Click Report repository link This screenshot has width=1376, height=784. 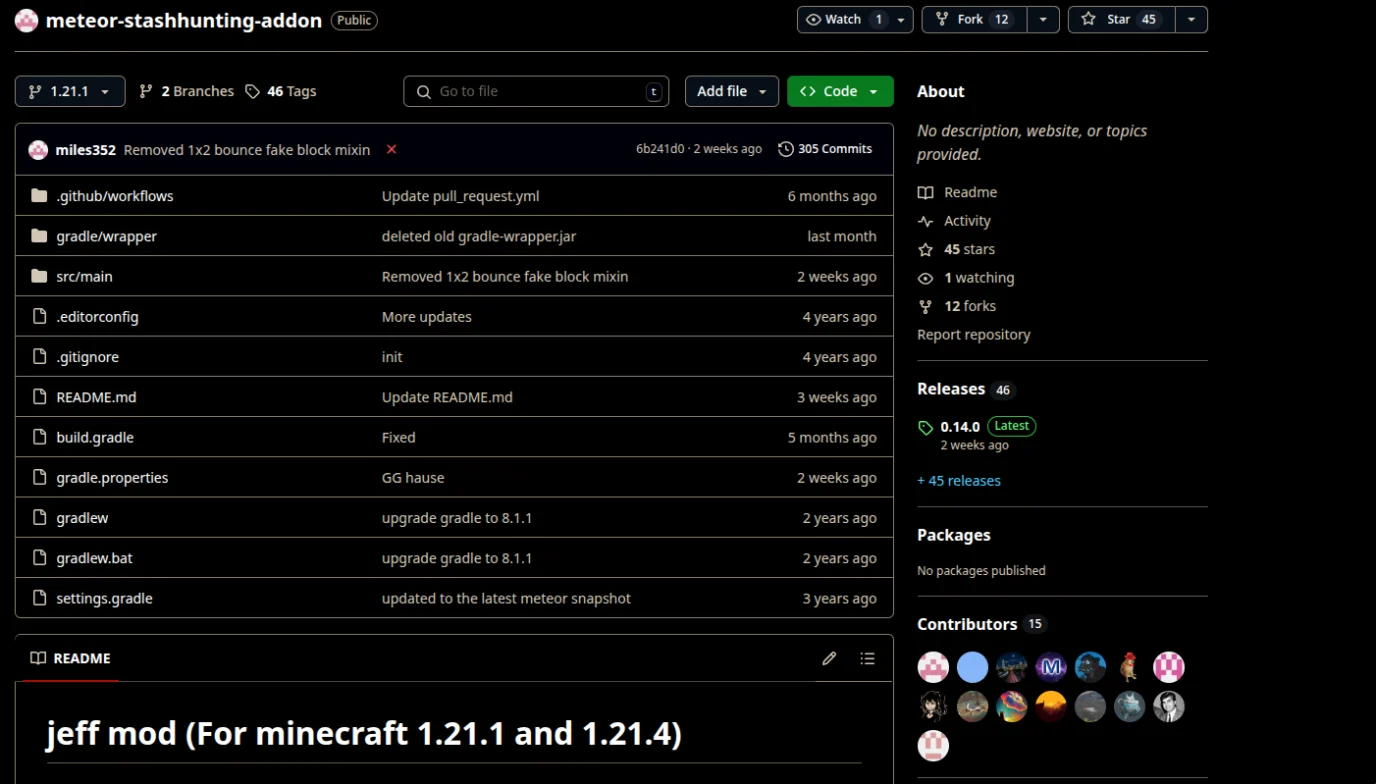(973, 335)
